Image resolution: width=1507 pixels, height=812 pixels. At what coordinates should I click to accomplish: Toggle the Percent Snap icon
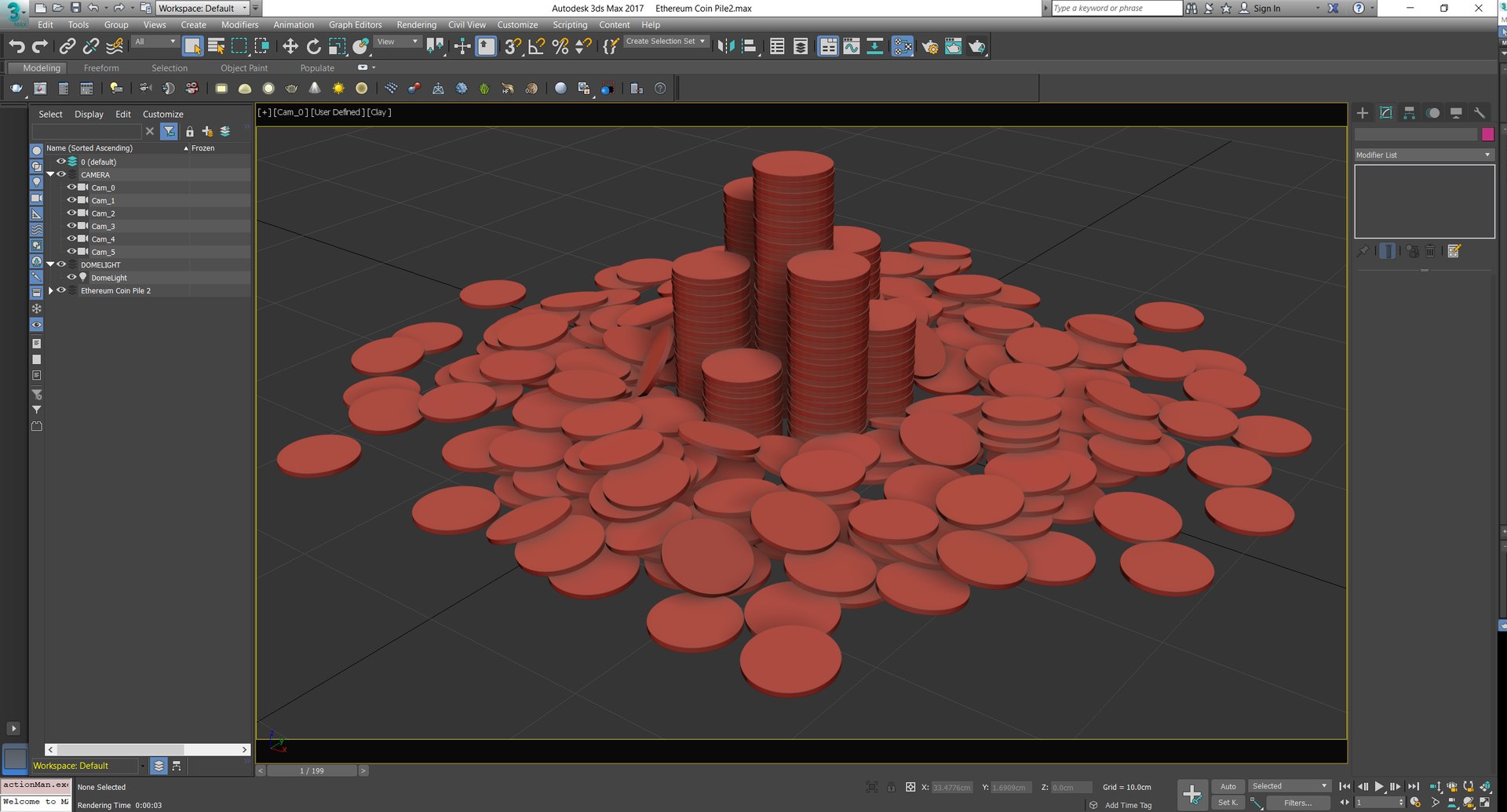(560, 47)
